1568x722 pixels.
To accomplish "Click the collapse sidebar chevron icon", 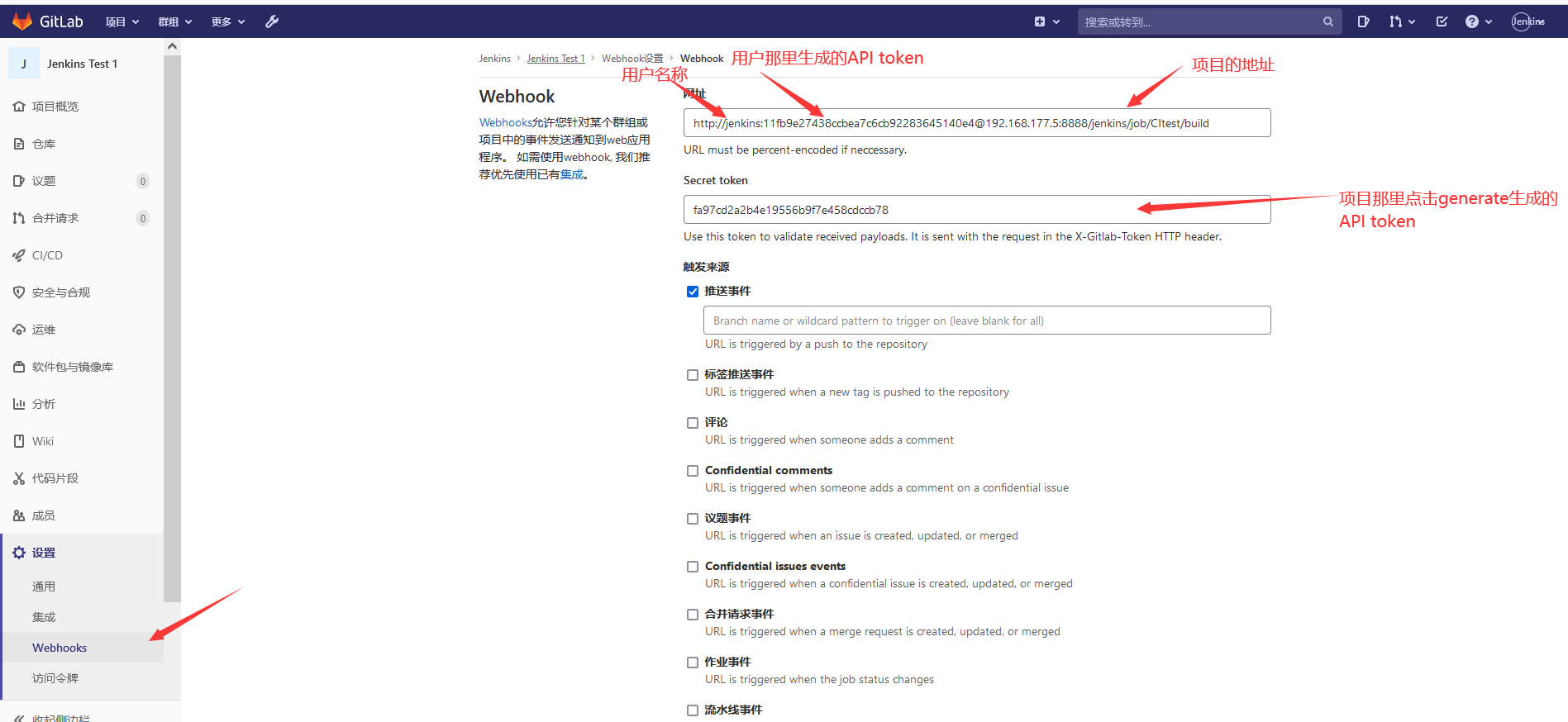I will coord(19,719).
